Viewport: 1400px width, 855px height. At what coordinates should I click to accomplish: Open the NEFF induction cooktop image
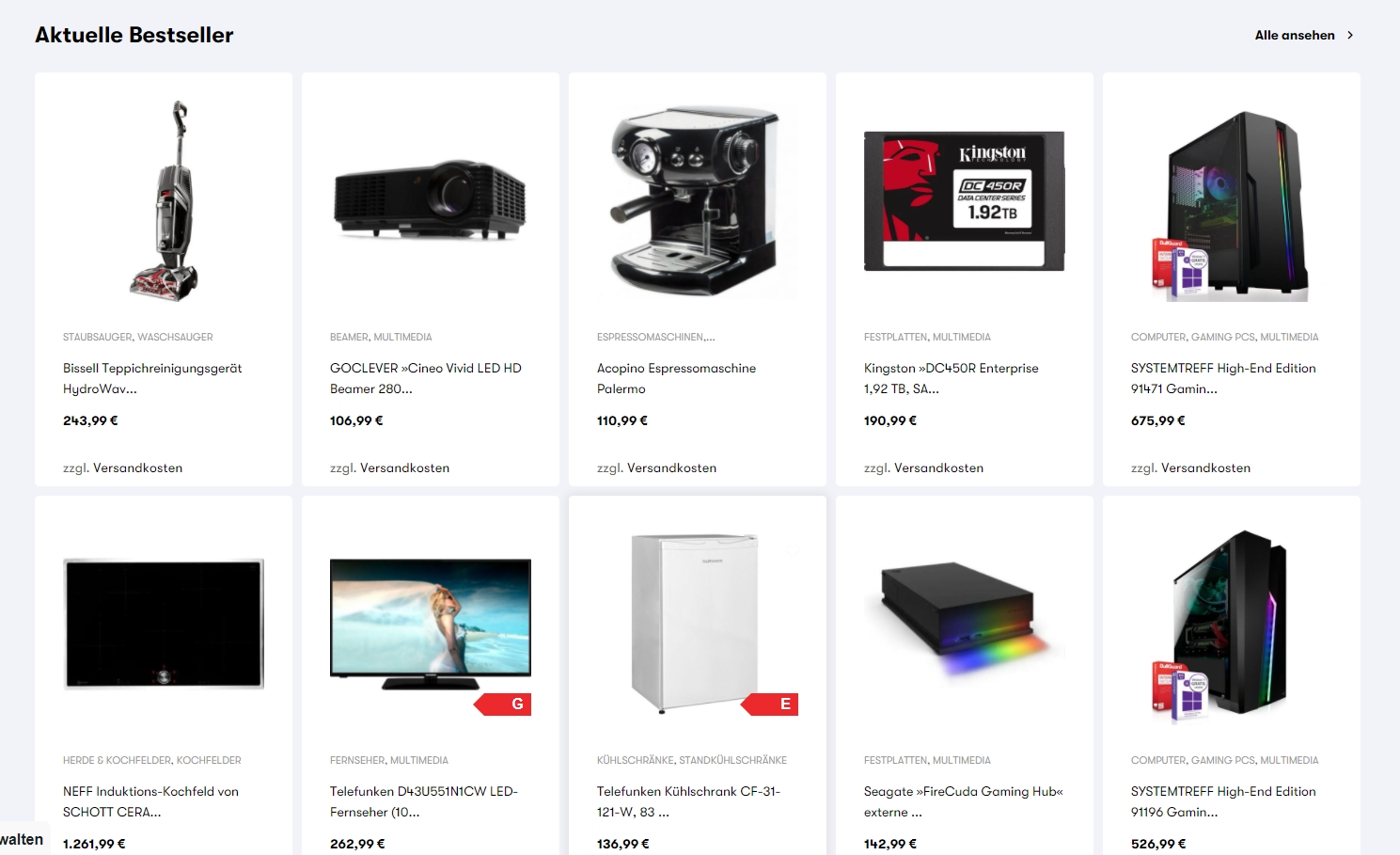pos(164,625)
